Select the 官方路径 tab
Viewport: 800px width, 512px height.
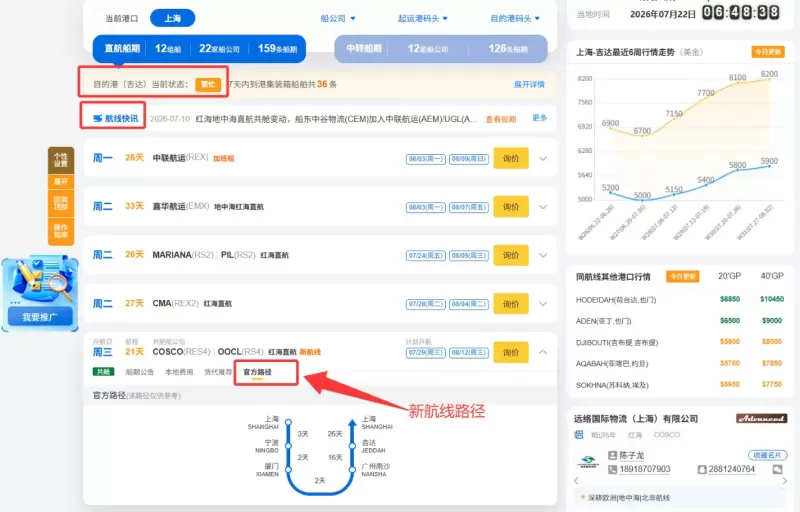pos(257,372)
